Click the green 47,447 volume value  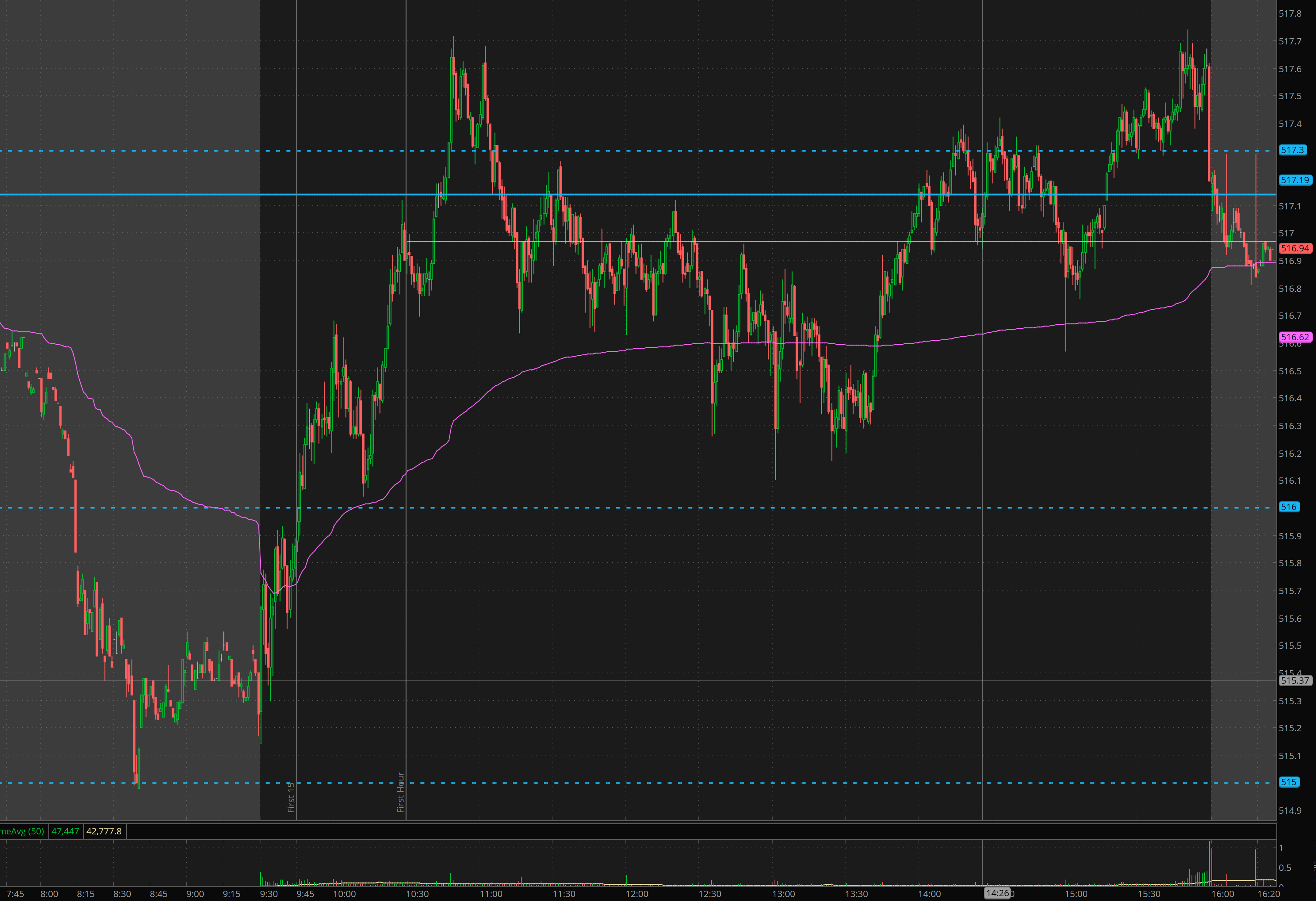click(x=65, y=831)
